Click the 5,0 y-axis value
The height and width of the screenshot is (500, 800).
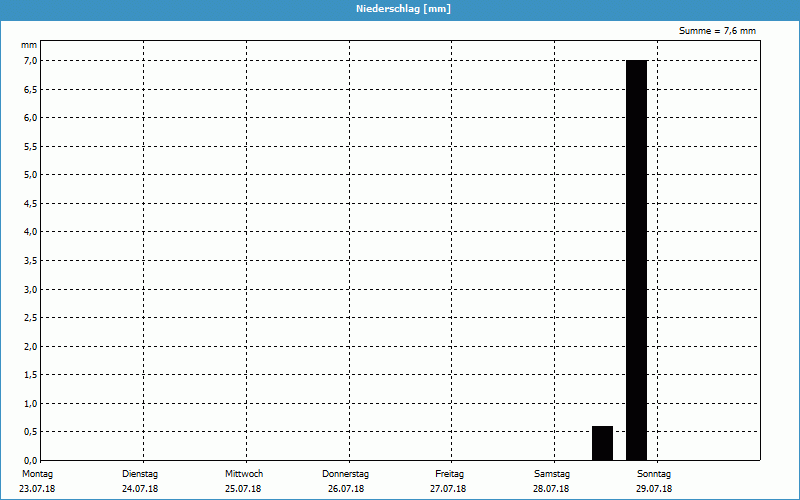coord(30,175)
